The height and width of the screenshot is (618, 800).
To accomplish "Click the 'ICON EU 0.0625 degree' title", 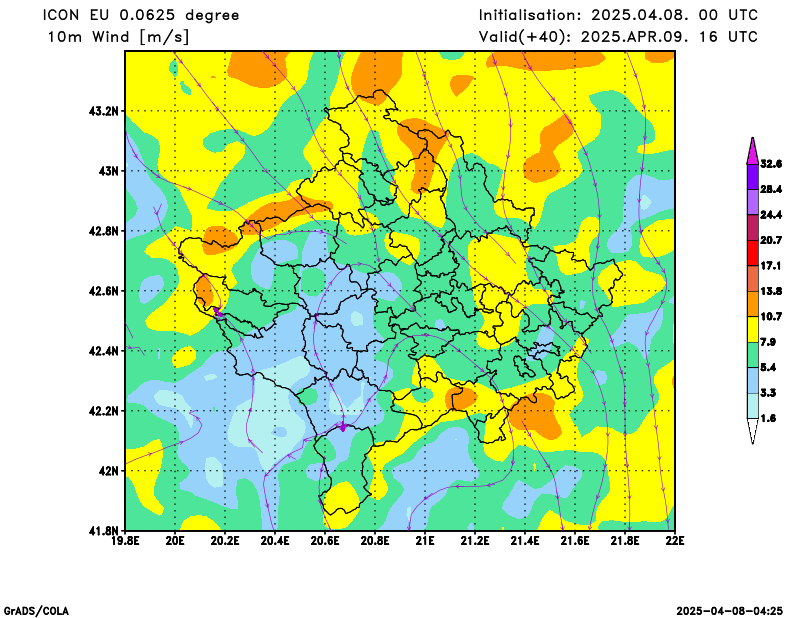I will click(x=141, y=15).
